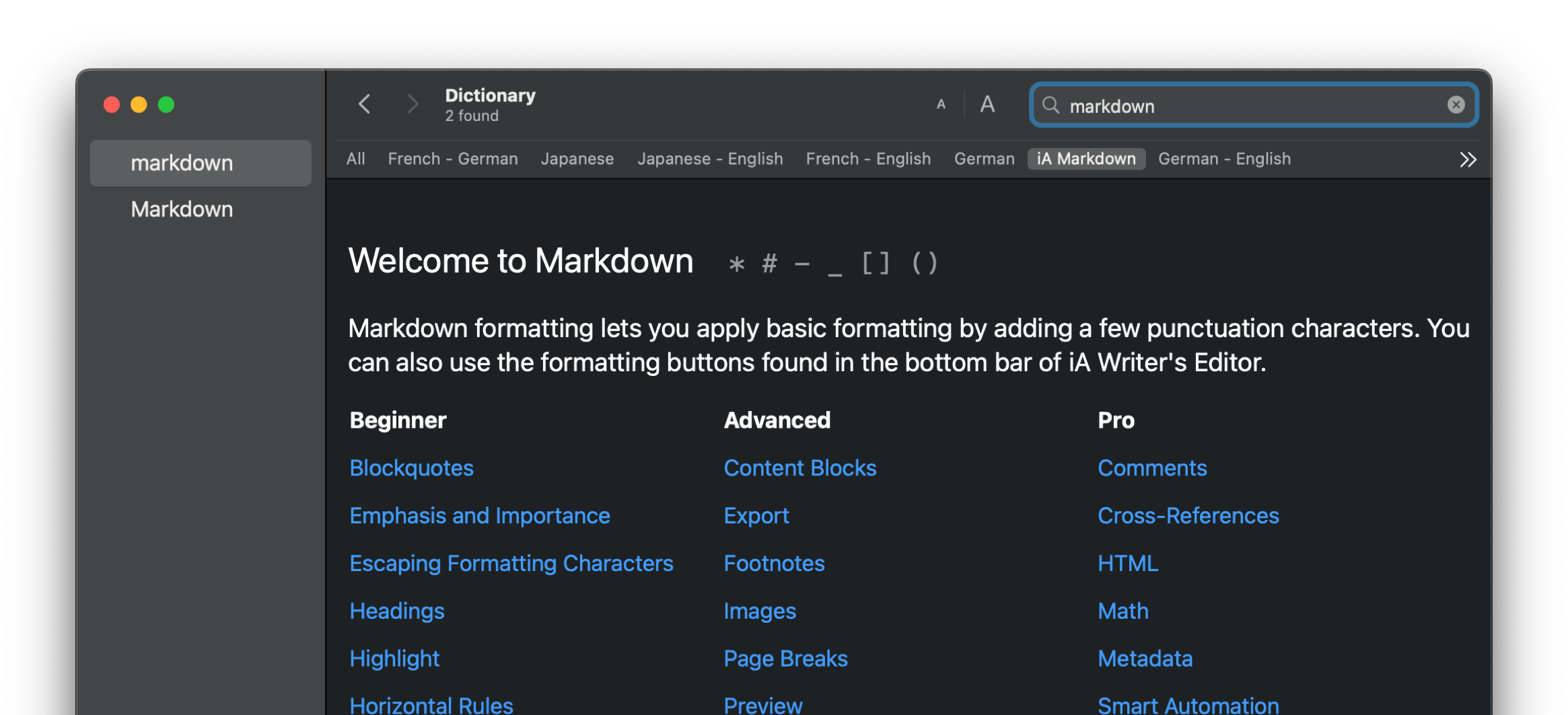Click the Dictionary window title

[490, 96]
